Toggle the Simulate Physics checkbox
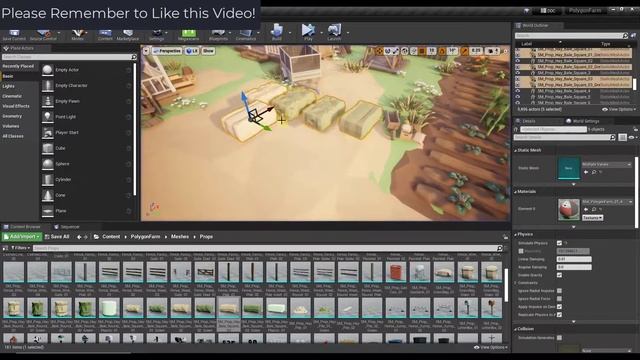 559,243
